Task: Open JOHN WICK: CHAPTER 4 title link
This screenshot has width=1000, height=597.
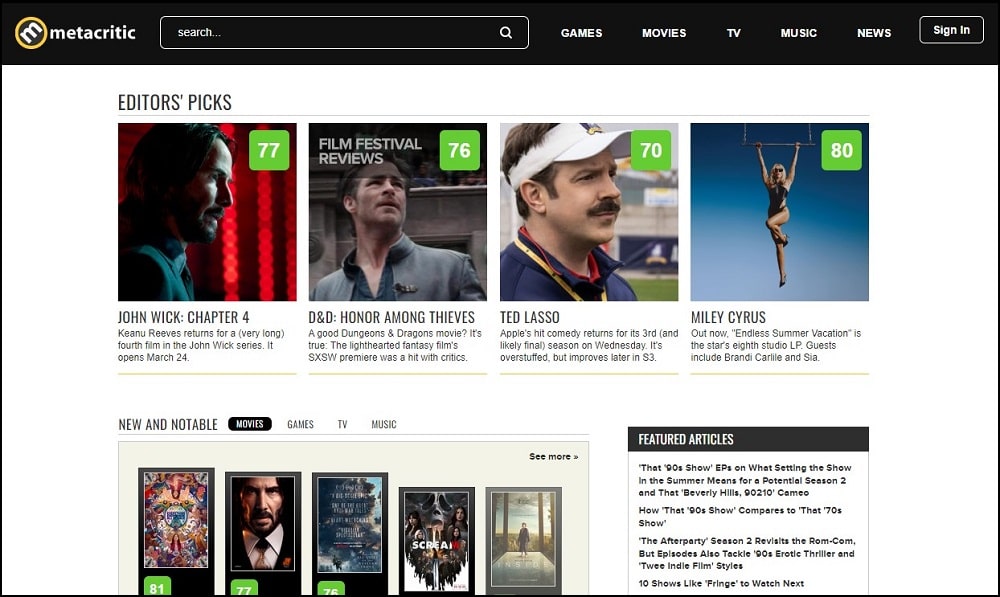Action: tap(184, 317)
